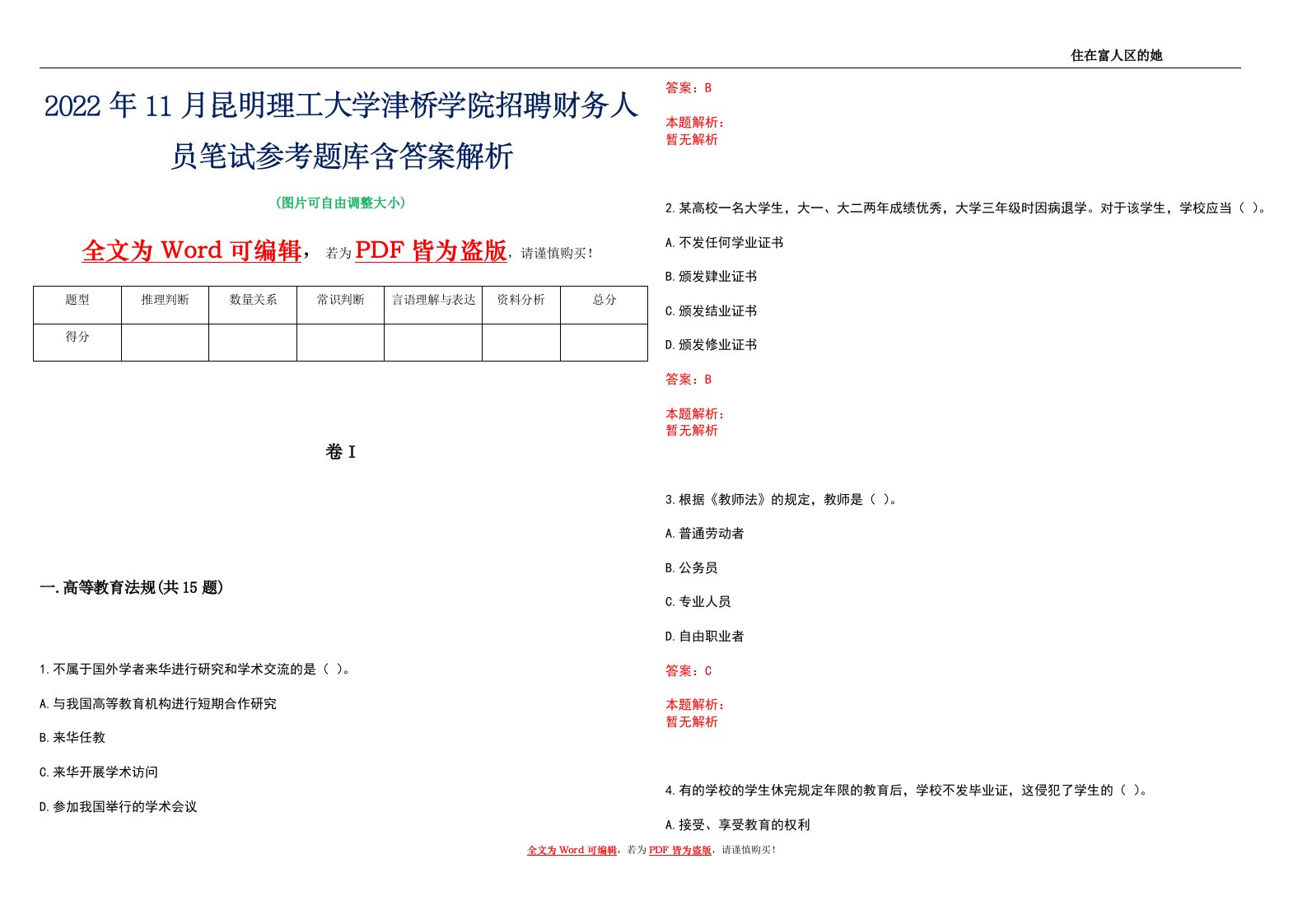Select option C 颁发结业证书
The height and width of the screenshot is (924, 1307).
(712, 311)
